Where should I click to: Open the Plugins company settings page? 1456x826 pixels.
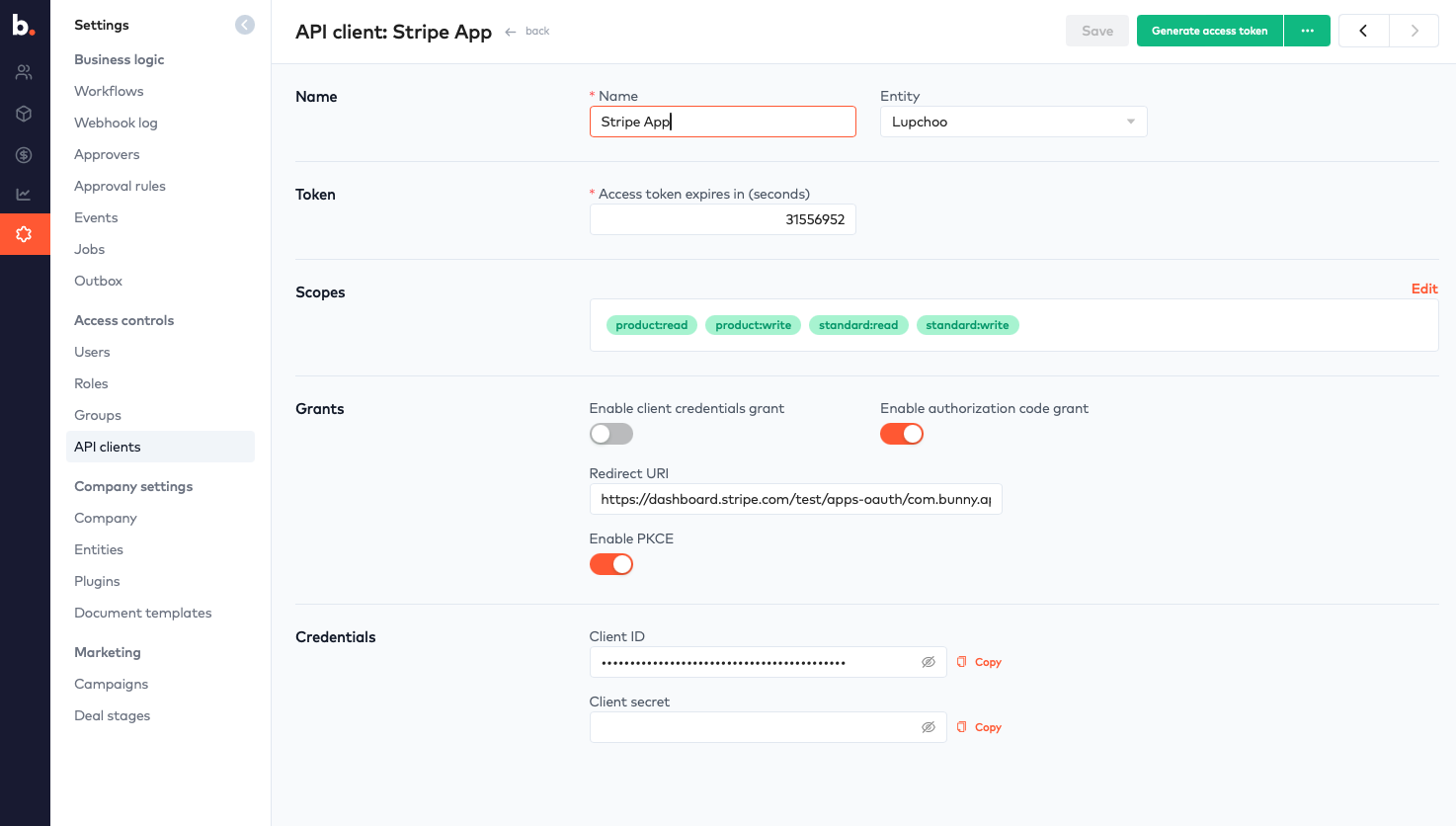pyautogui.click(x=97, y=581)
